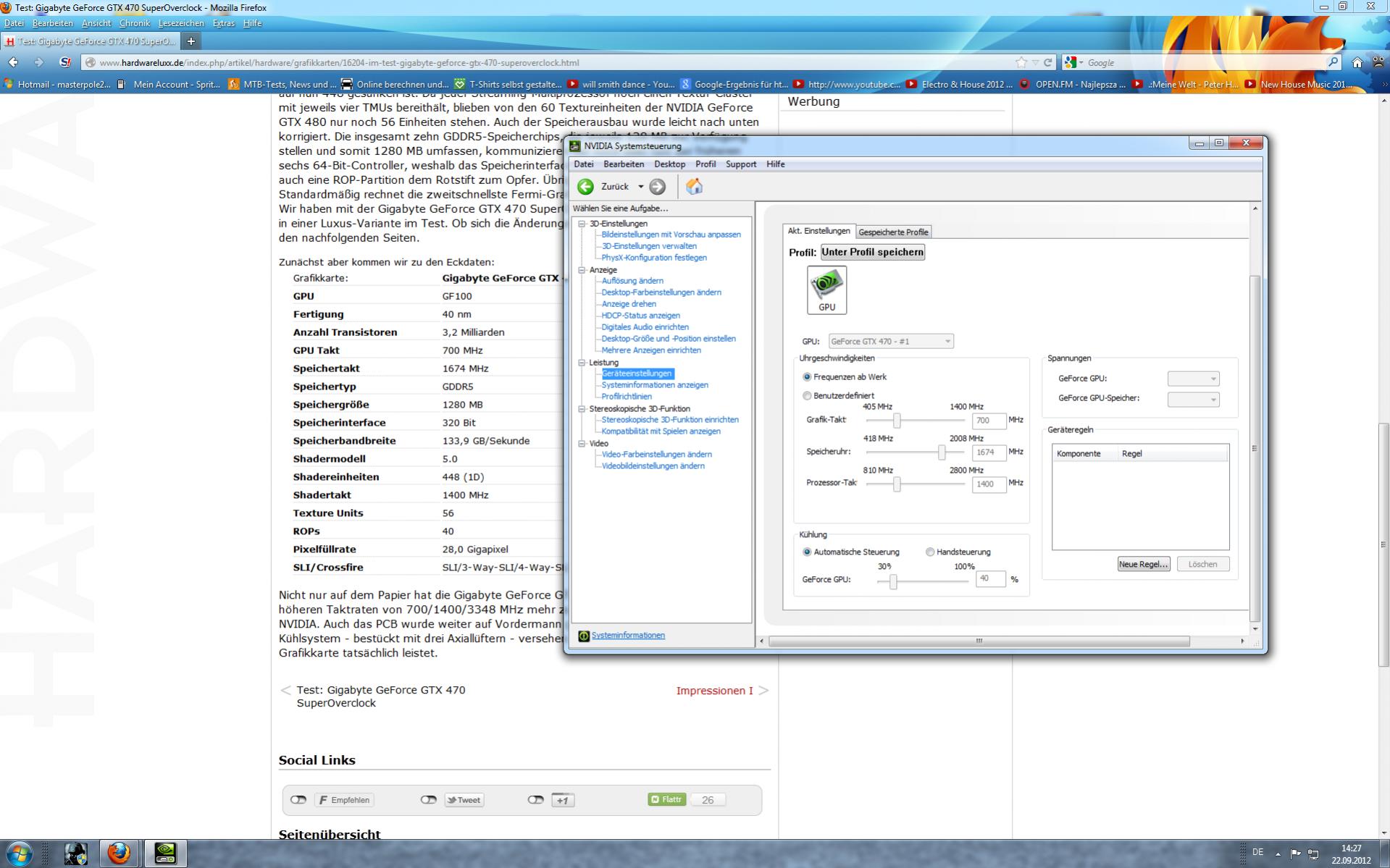Image resolution: width=1390 pixels, height=868 pixels.
Task: Enable the Tweet social toggle switch
Action: click(428, 800)
